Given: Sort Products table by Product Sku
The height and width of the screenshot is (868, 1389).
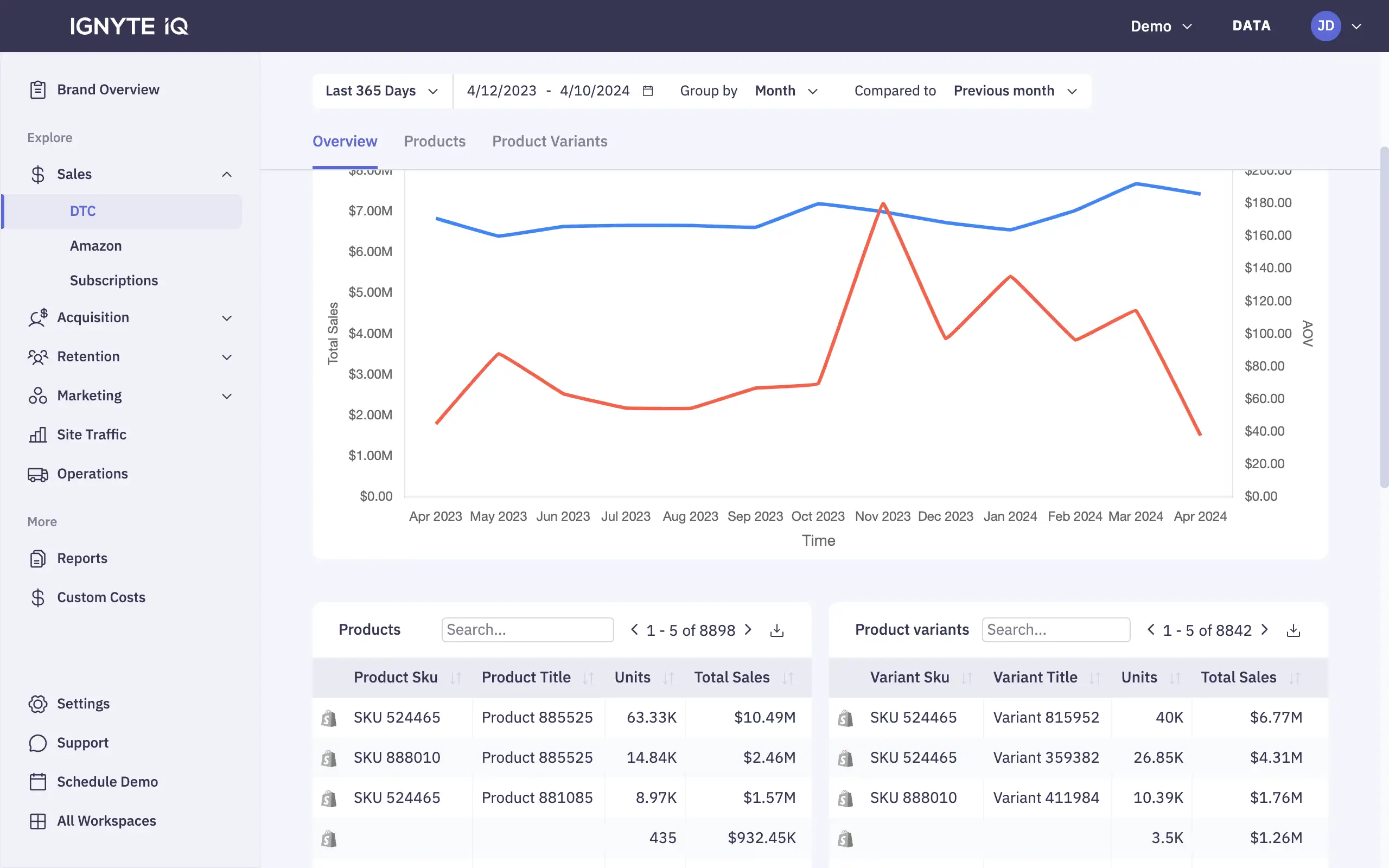Looking at the screenshot, I should click(456, 678).
